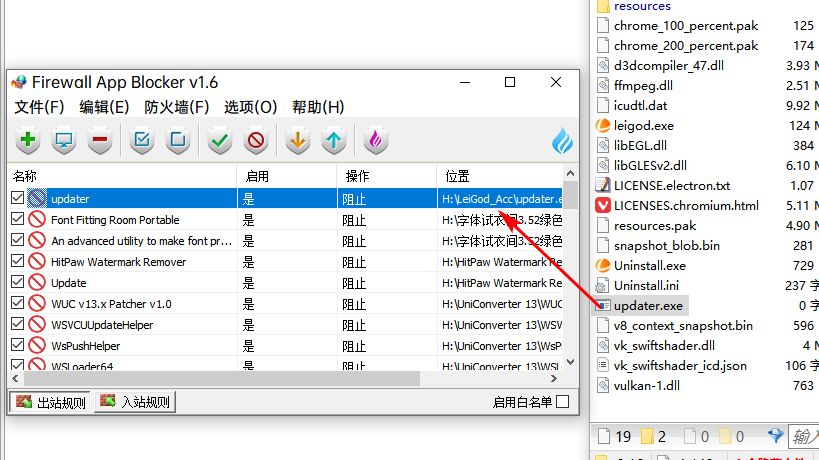Click the block icon of HitPaw Watermark Remover row

click(37, 261)
